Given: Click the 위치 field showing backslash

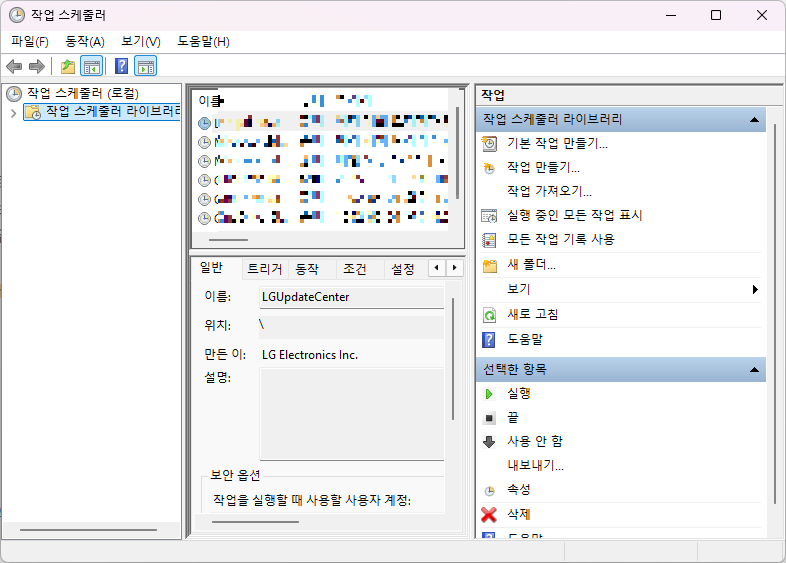Looking at the screenshot, I should 352,326.
